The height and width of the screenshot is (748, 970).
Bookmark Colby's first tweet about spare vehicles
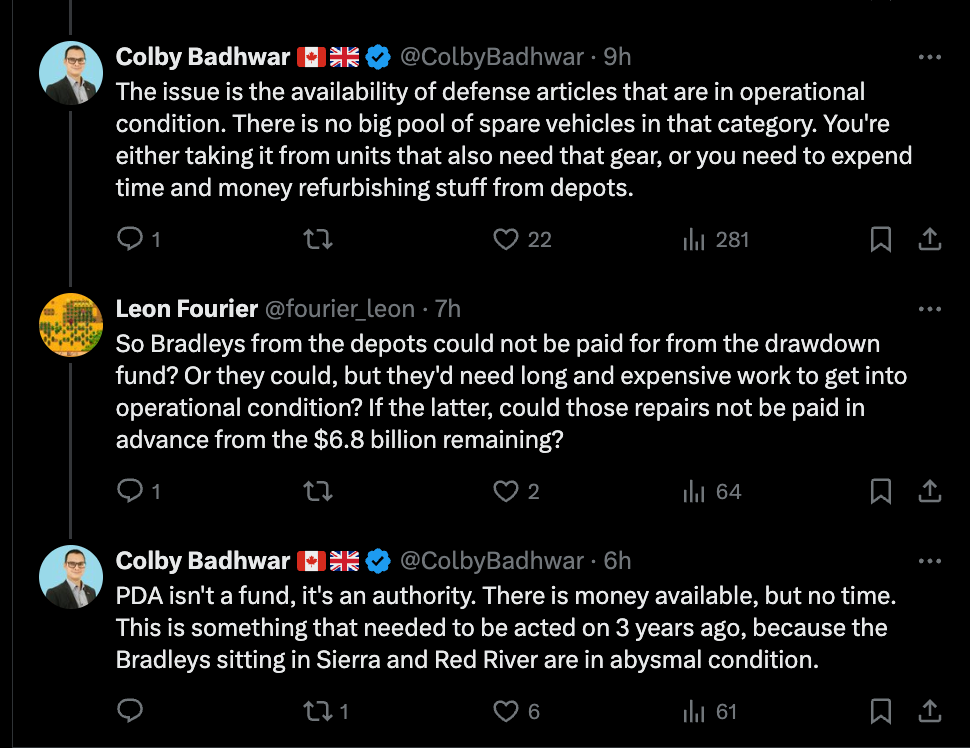(881, 240)
